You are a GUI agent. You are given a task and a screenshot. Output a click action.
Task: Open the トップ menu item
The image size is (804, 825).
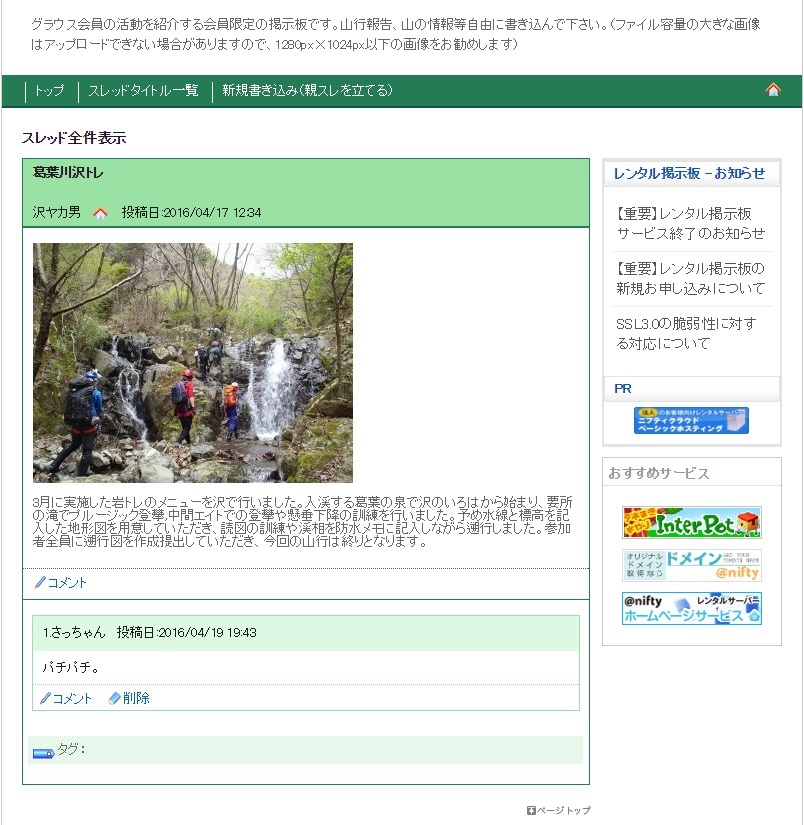coord(49,90)
